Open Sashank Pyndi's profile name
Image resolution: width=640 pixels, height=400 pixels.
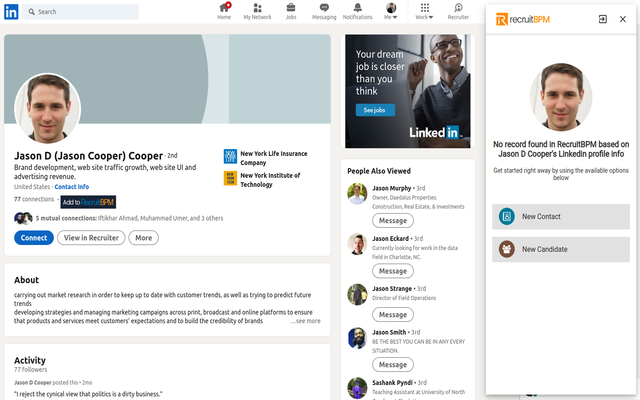[392, 382]
